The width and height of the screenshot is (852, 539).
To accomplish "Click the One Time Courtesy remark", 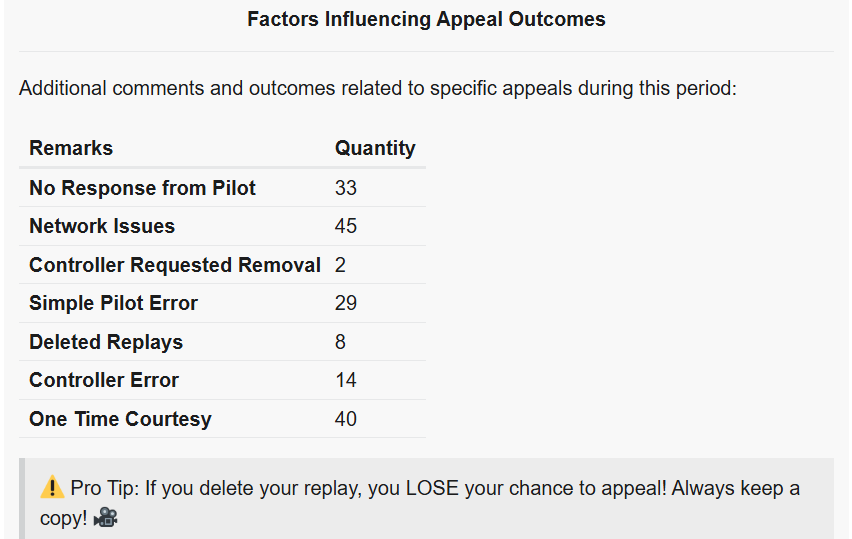I will click(x=120, y=419).
